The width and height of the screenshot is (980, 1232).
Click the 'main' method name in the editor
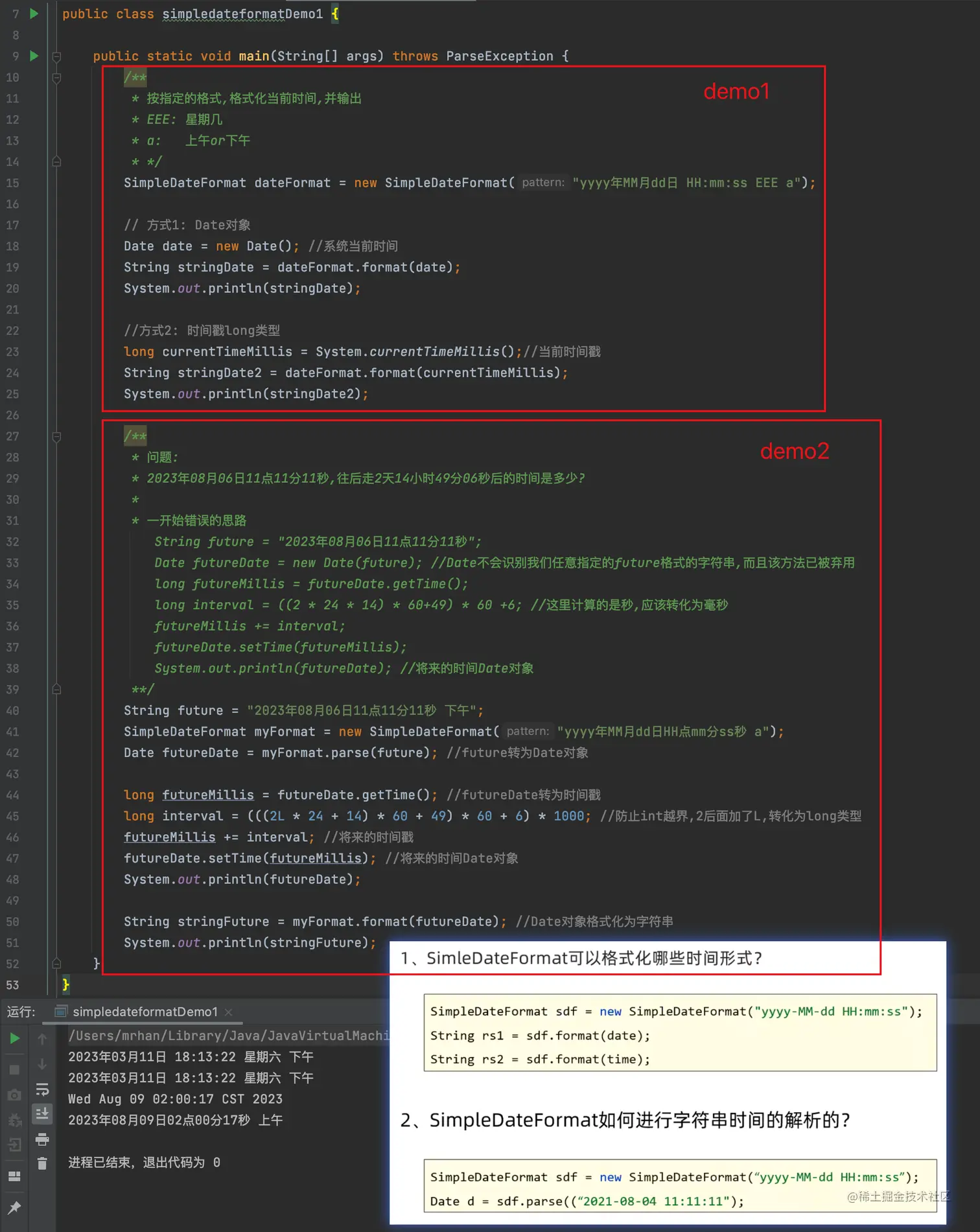pyautogui.click(x=254, y=56)
